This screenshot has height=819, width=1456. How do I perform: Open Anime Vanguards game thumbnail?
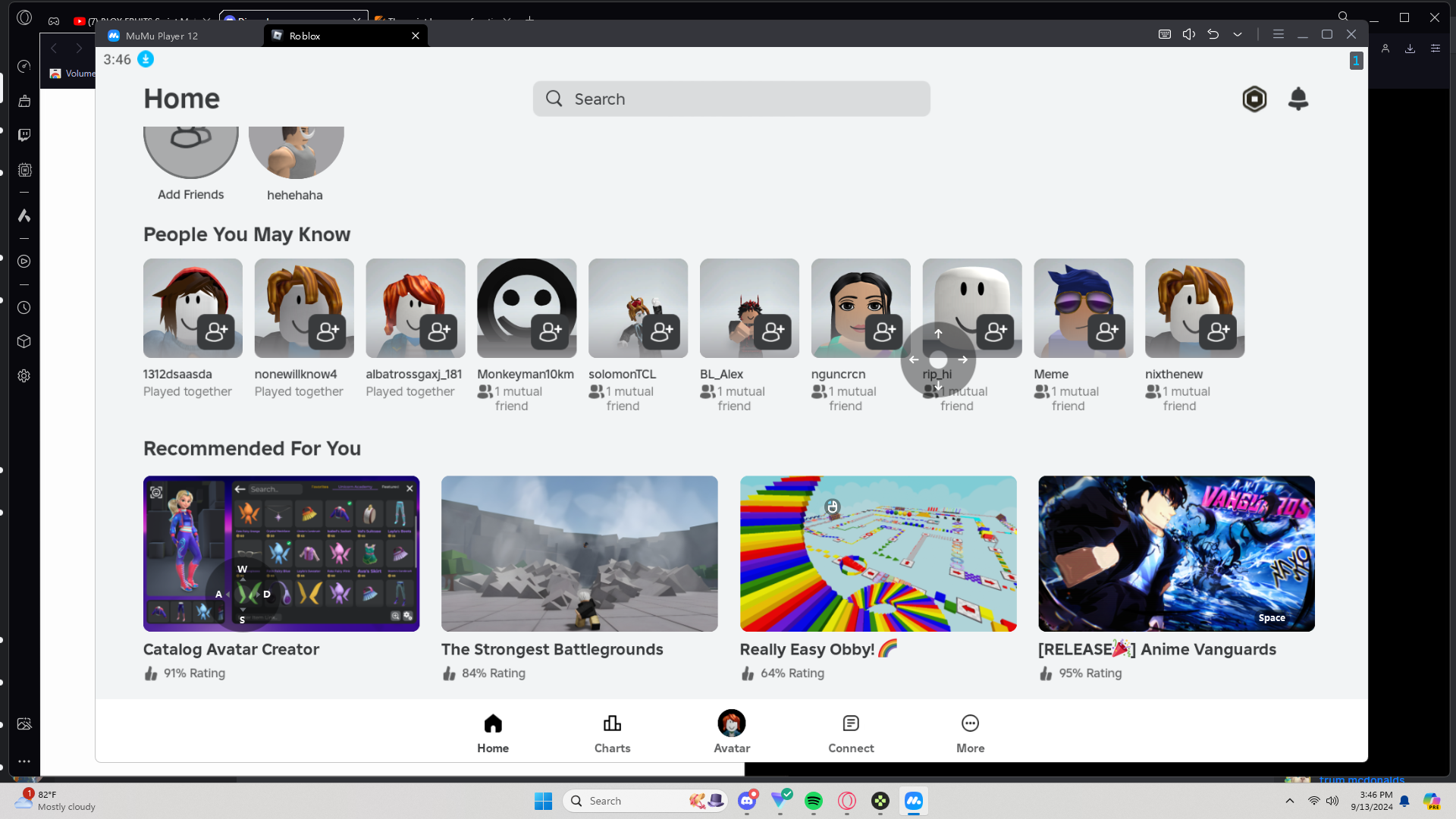(1176, 554)
